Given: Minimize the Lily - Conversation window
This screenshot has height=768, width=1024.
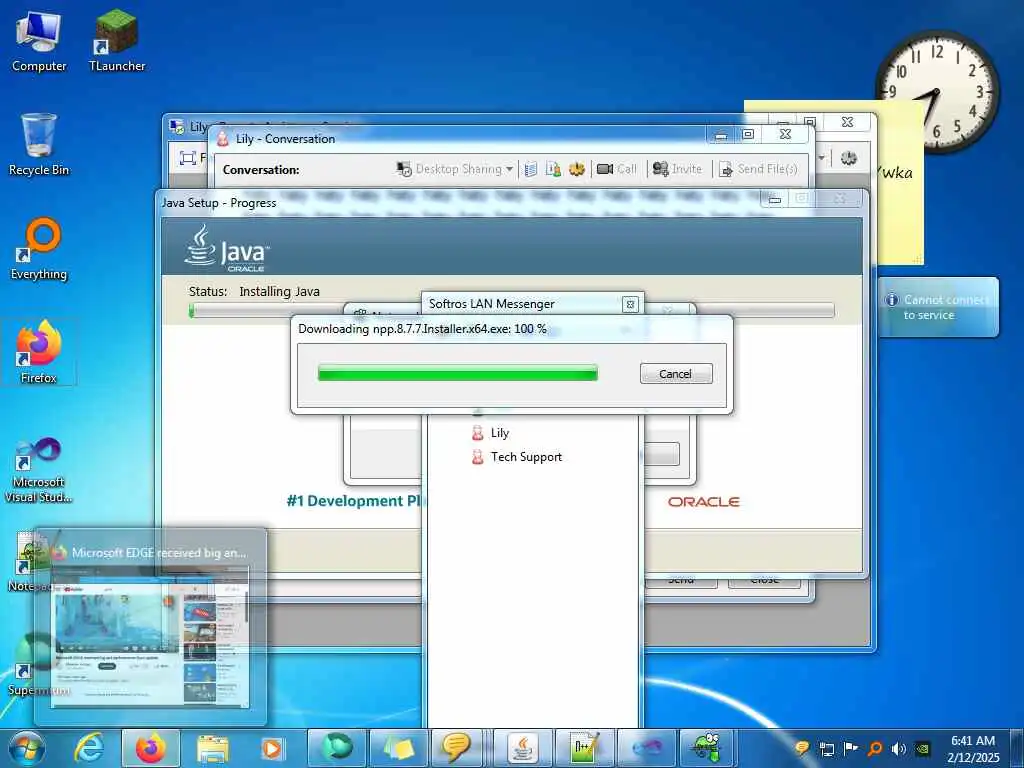Looking at the screenshot, I should click(x=721, y=135).
